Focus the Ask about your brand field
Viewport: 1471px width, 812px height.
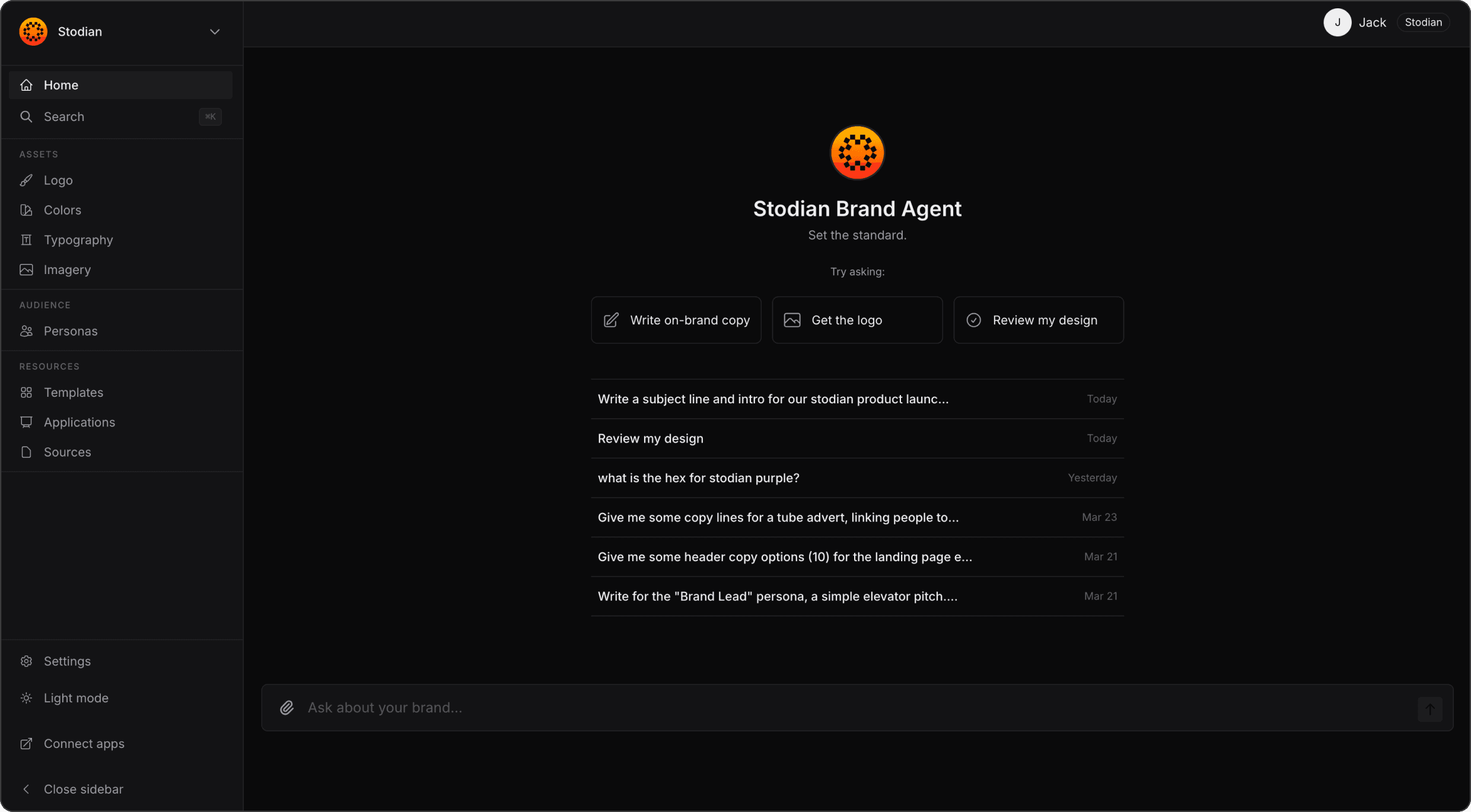click(x=854, y=708)
